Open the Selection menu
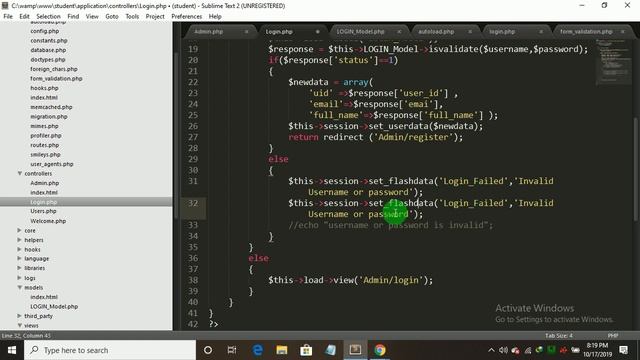This screenshot has width=640, height=360. coord(48,16)
